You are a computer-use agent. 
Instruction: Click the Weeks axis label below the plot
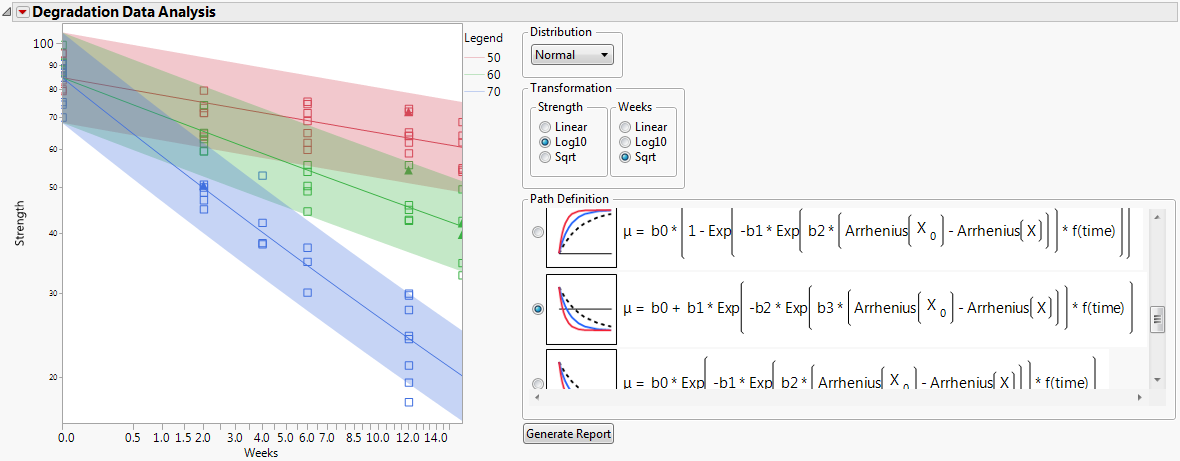260,453
